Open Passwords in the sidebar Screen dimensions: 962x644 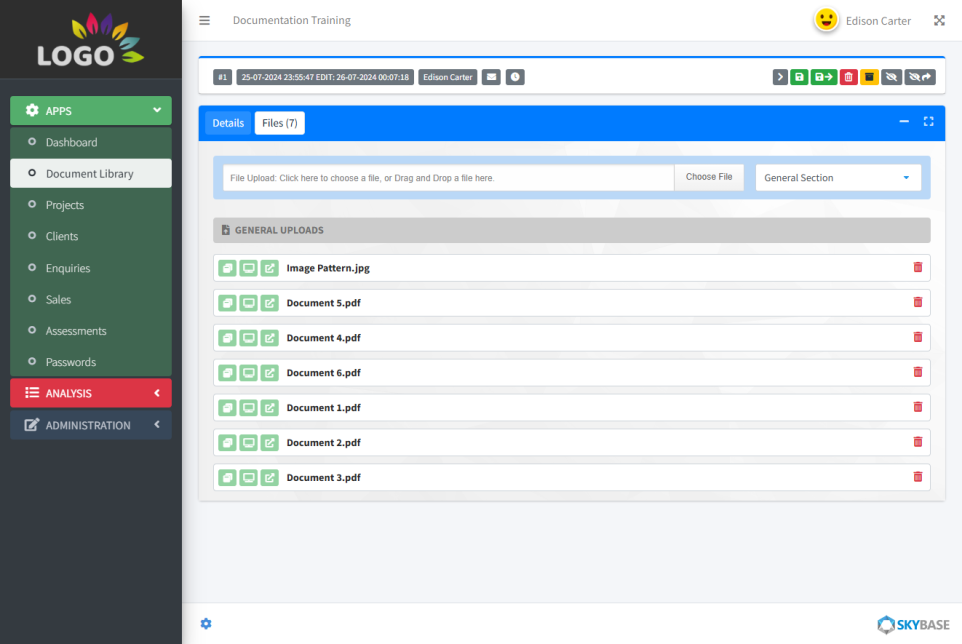click(x=91, y=362)
